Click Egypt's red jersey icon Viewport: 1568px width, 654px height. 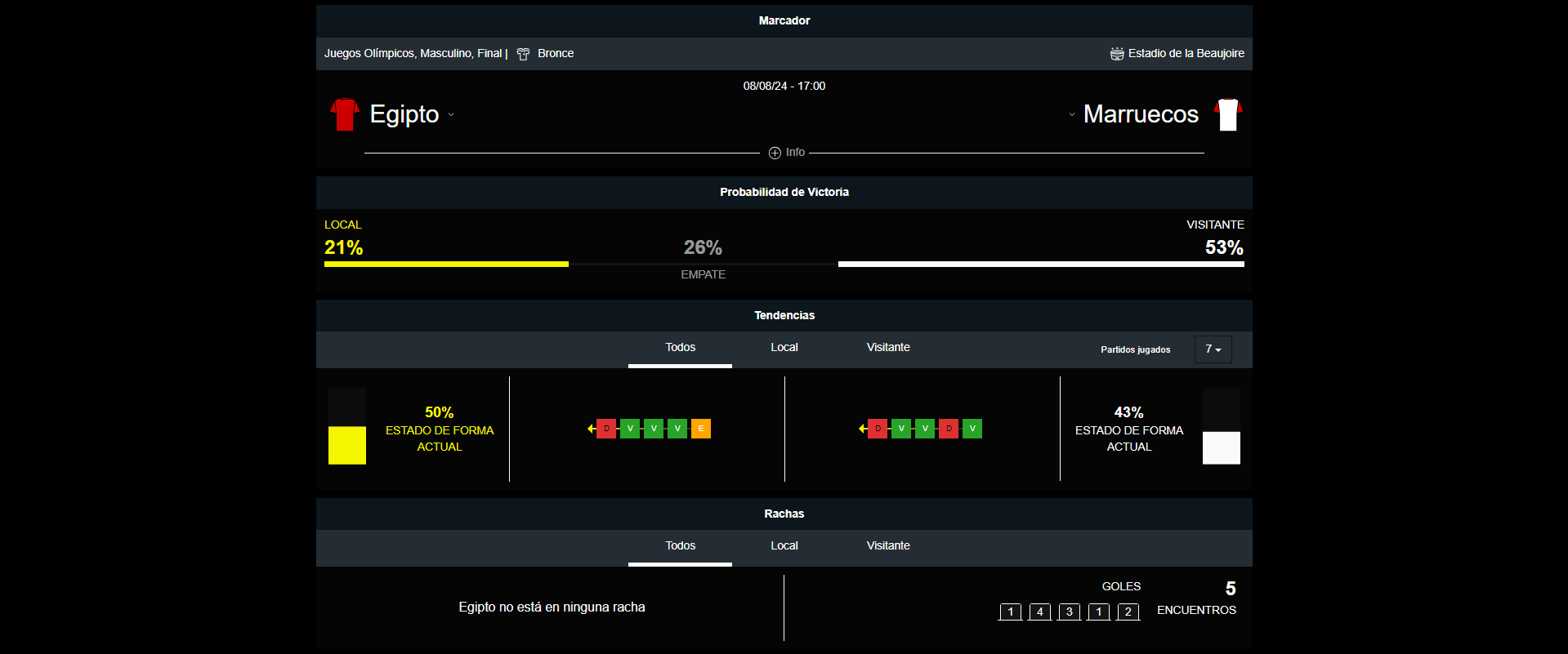click(x=344, y=114)
